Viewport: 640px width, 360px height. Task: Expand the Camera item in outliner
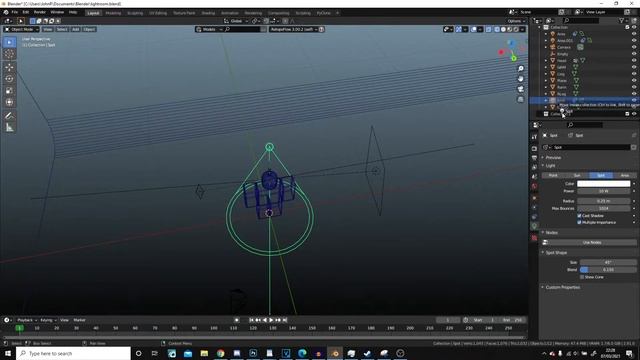546,47
